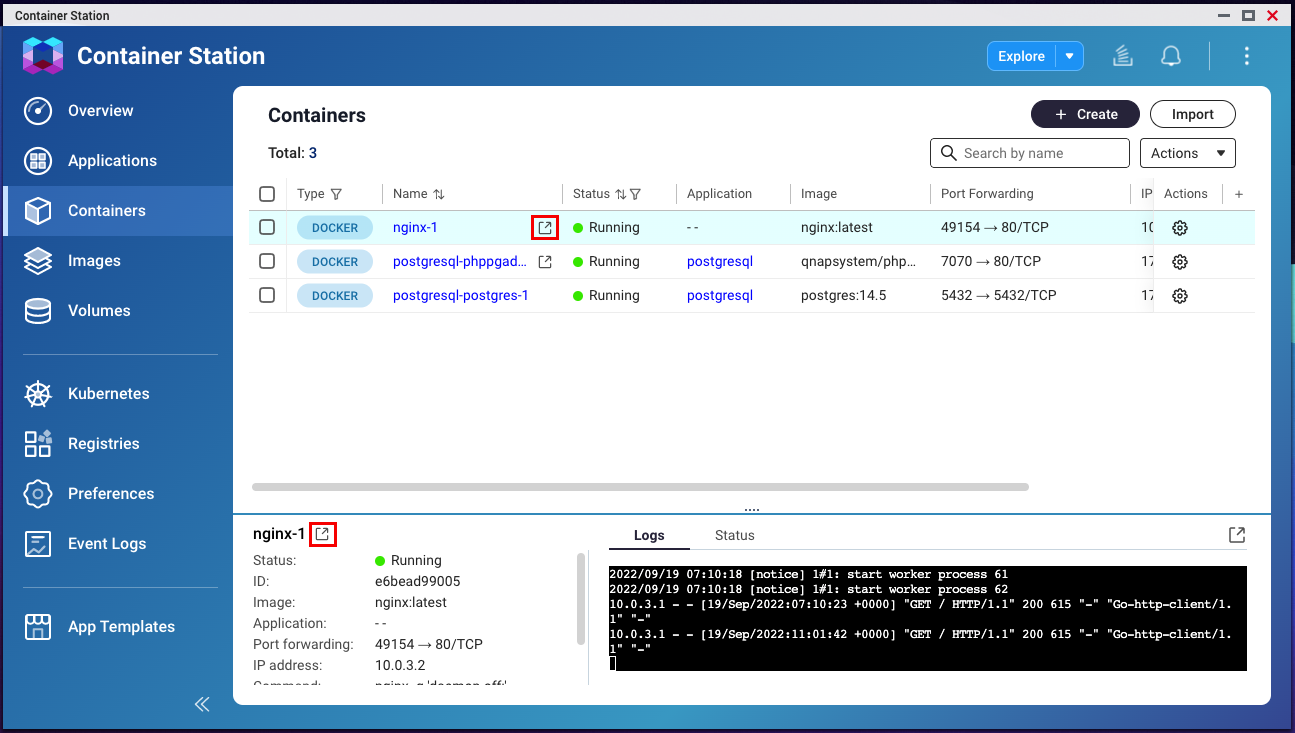Open nginx-1 URL in new tab
The image size is (1295, 733).
(x=545, y=228)
